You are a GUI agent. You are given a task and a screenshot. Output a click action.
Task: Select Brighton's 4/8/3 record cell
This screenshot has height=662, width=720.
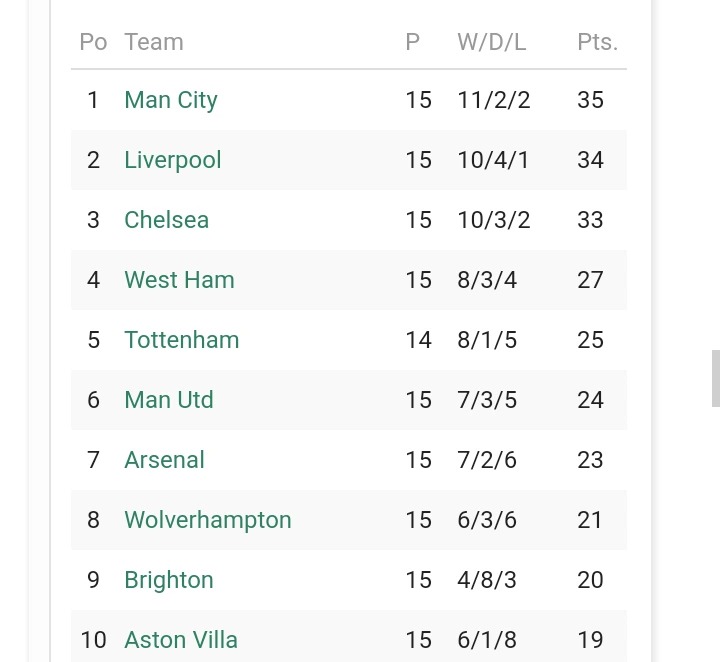487,580
